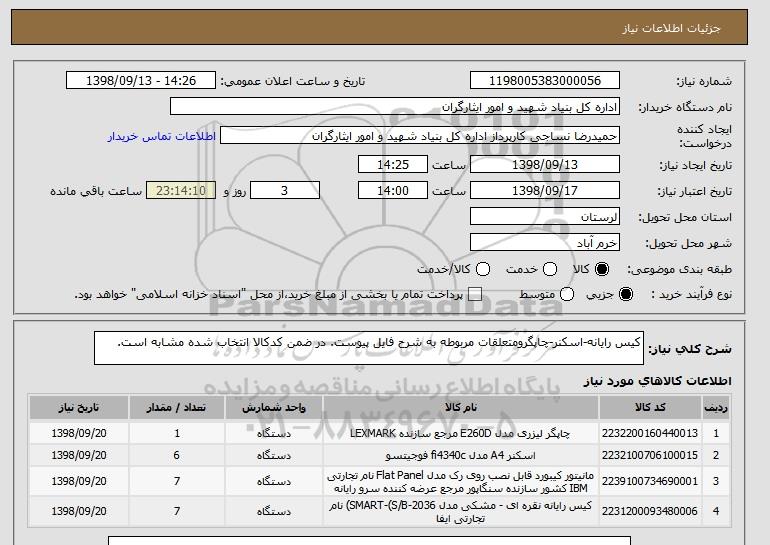Screen dimensions: 770x545
Task: Select the متوسط purchase type radio
Action: click(567, 295)
